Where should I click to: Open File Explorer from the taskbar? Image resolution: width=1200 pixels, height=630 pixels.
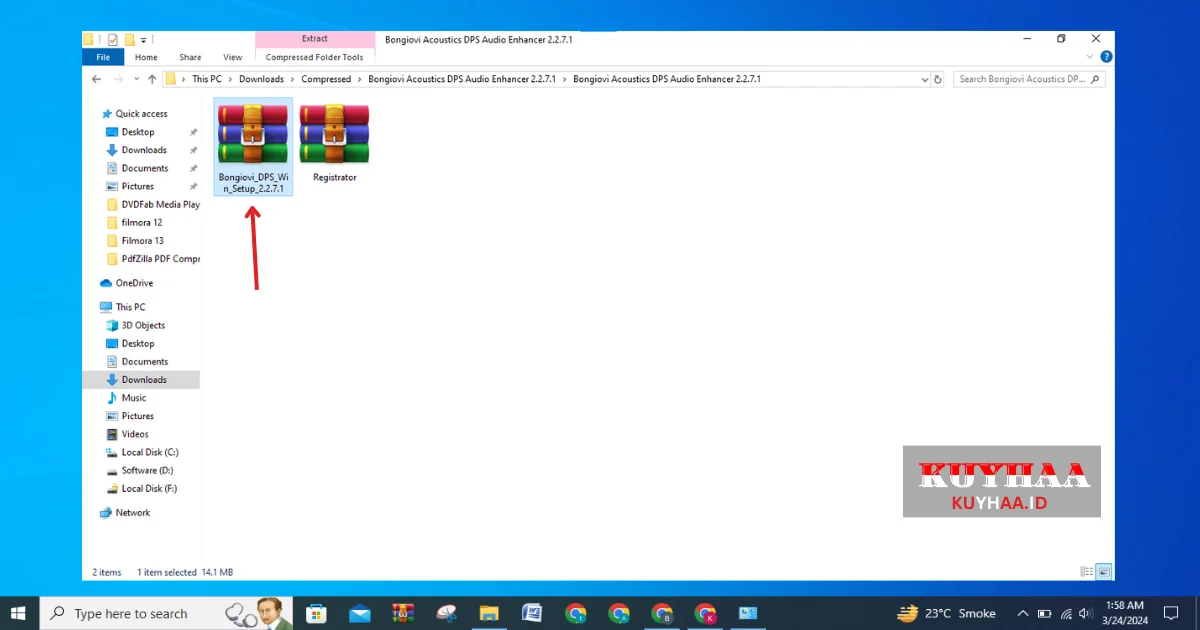[488, 613]
